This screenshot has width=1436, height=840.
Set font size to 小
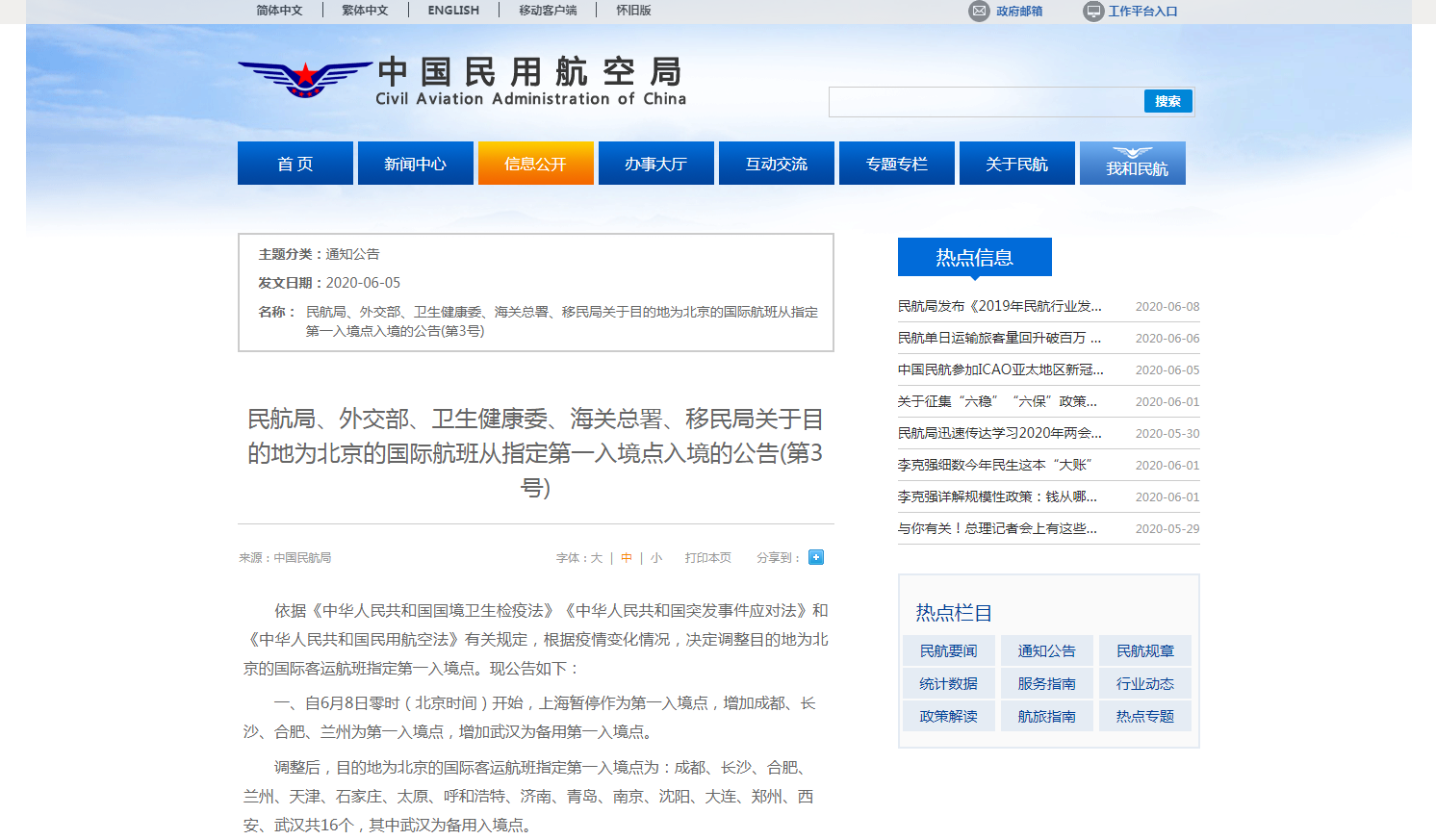(656, 558)
